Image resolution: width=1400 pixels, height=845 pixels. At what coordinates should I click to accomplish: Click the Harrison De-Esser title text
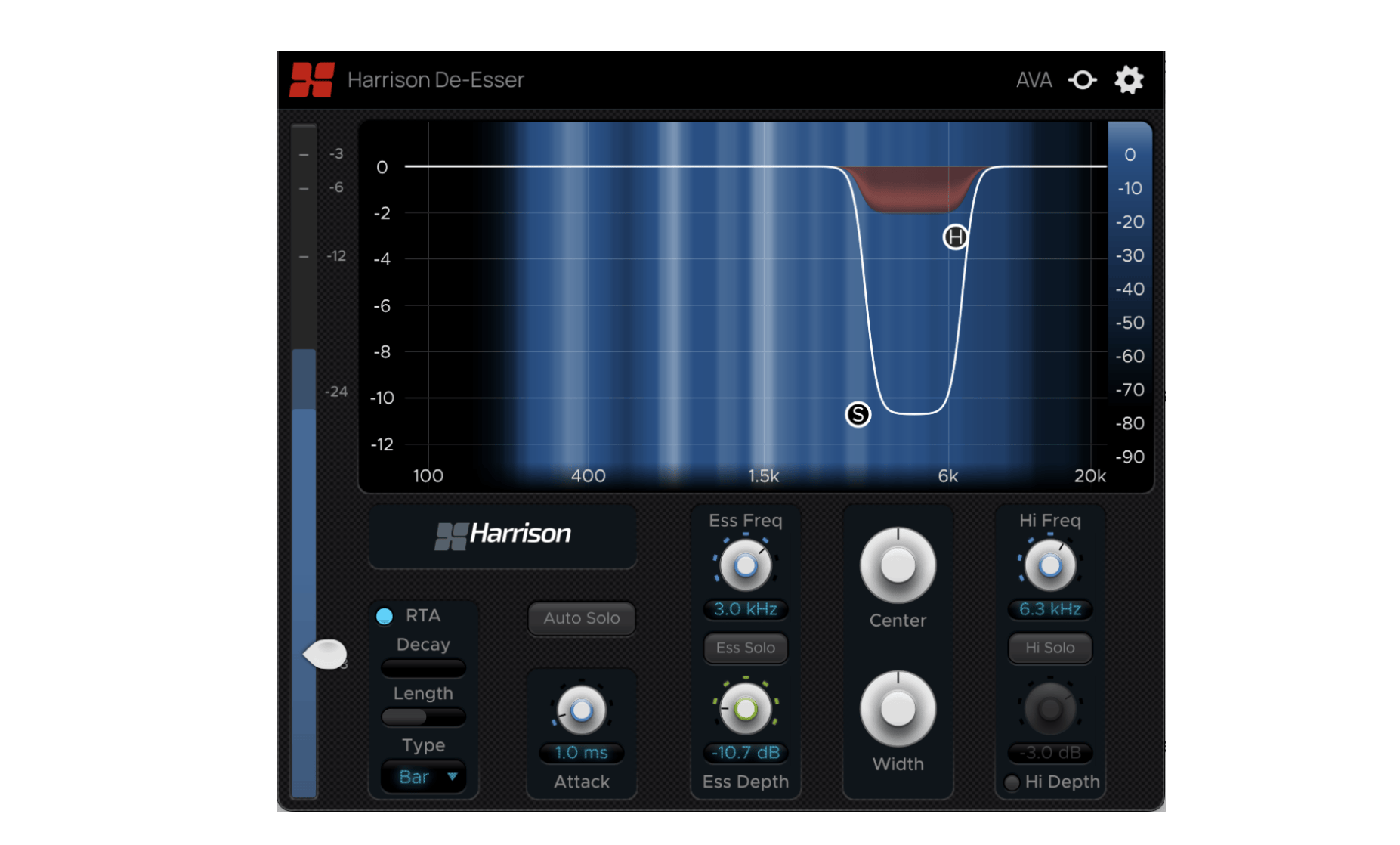pos(436,79)
